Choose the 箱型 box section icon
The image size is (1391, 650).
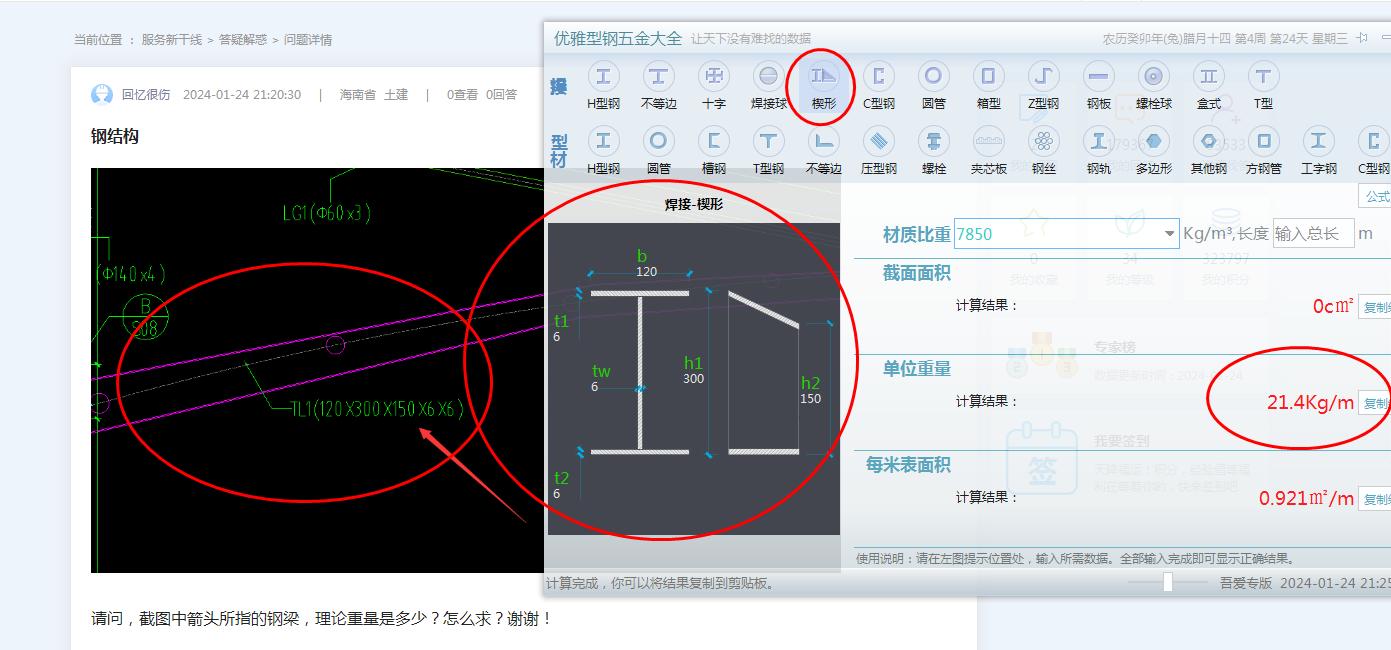(x=988, y=85)
